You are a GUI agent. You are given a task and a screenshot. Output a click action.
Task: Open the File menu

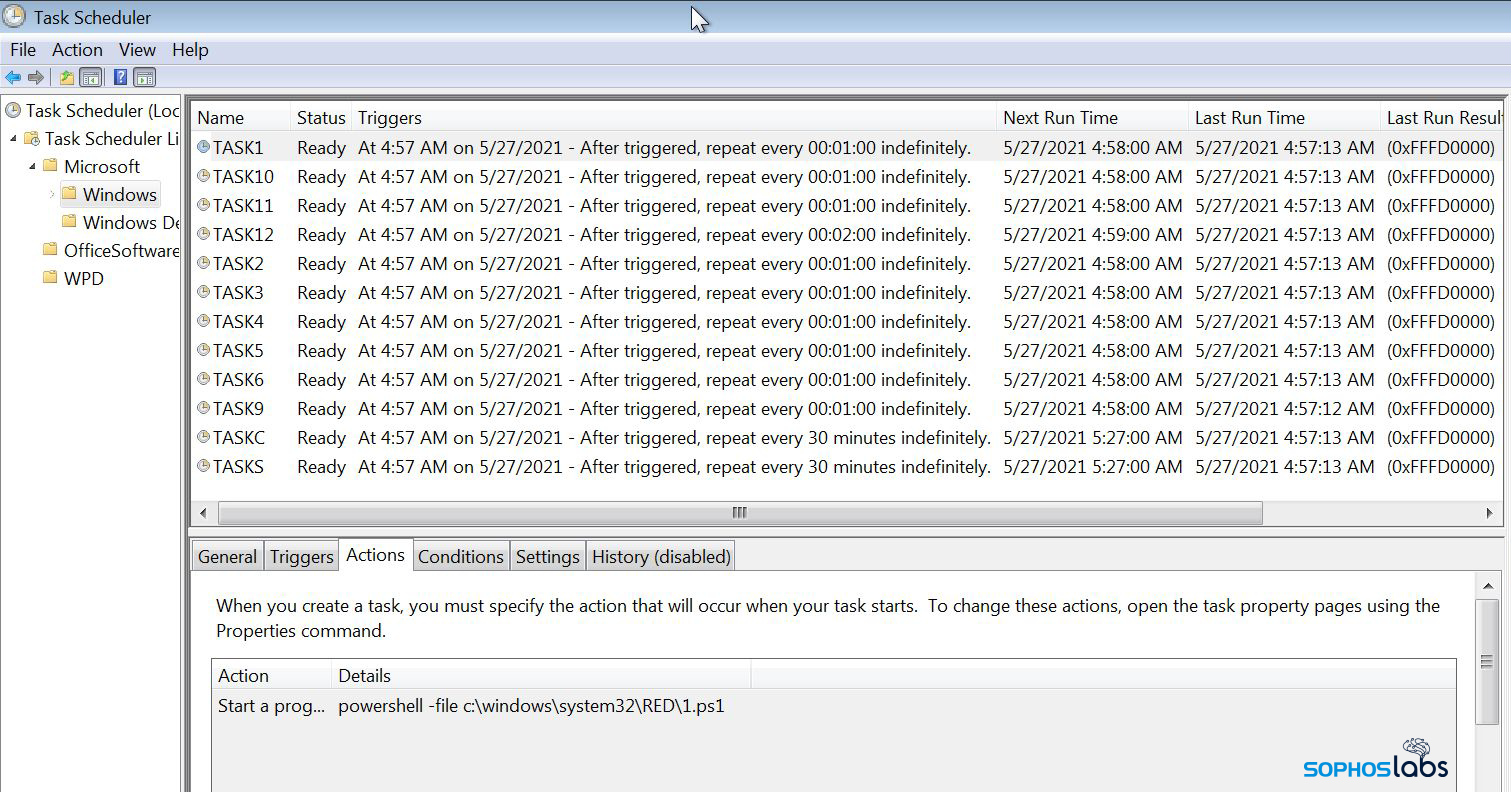point(23,50)
